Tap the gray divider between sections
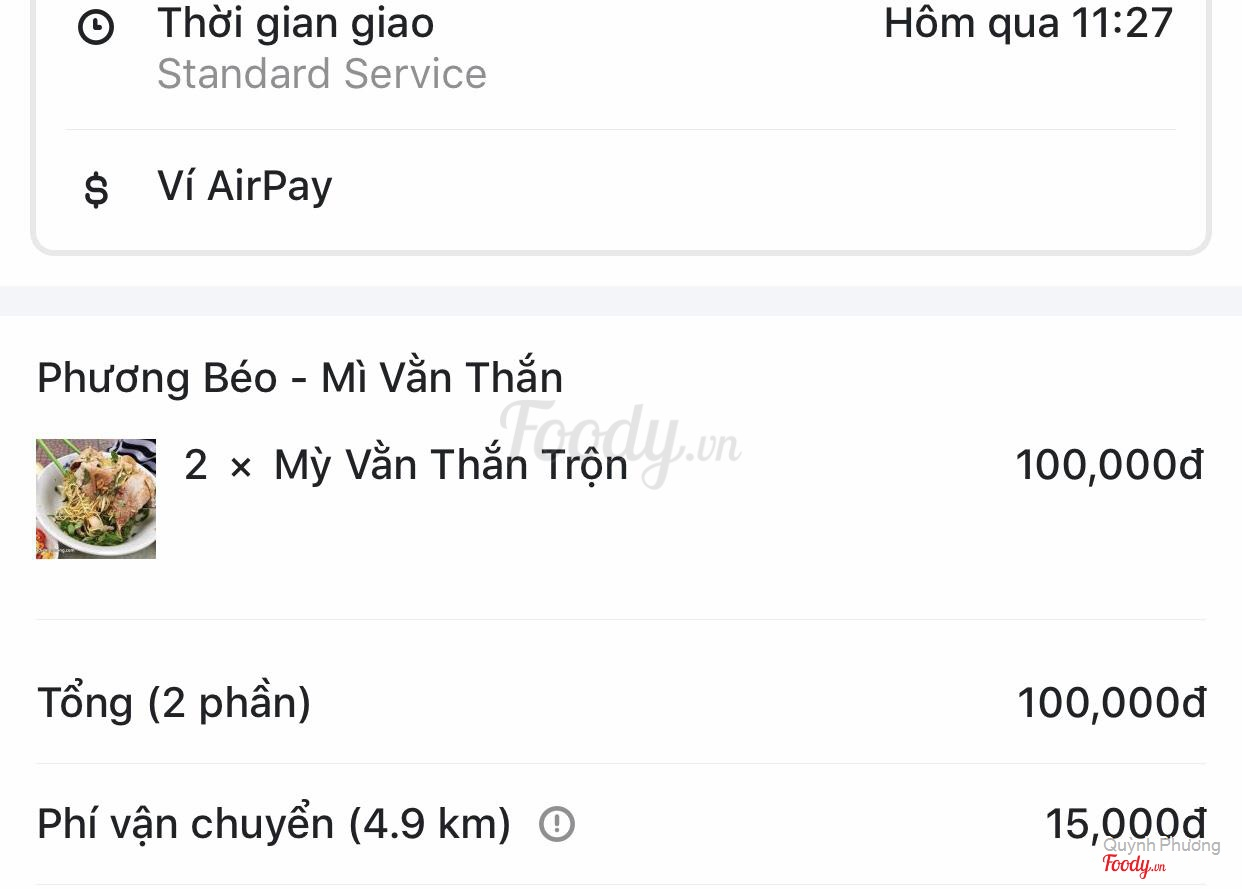The image size is (1242, 889). [621, 300]
